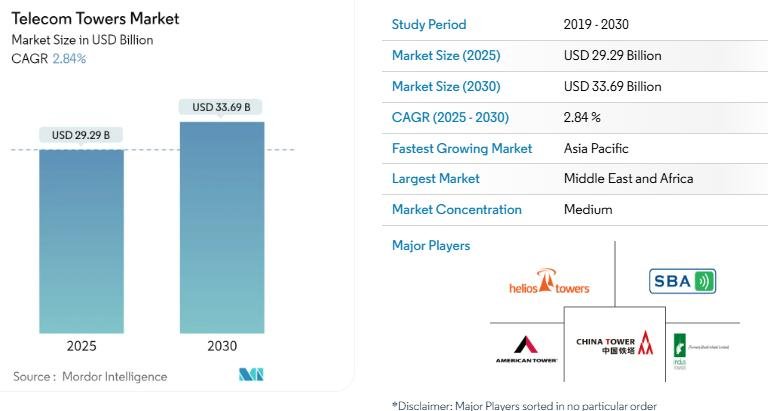Click the China Tower logo
Image resolution: width=768 pixels, height=411 pixels.
click(614, 345)
